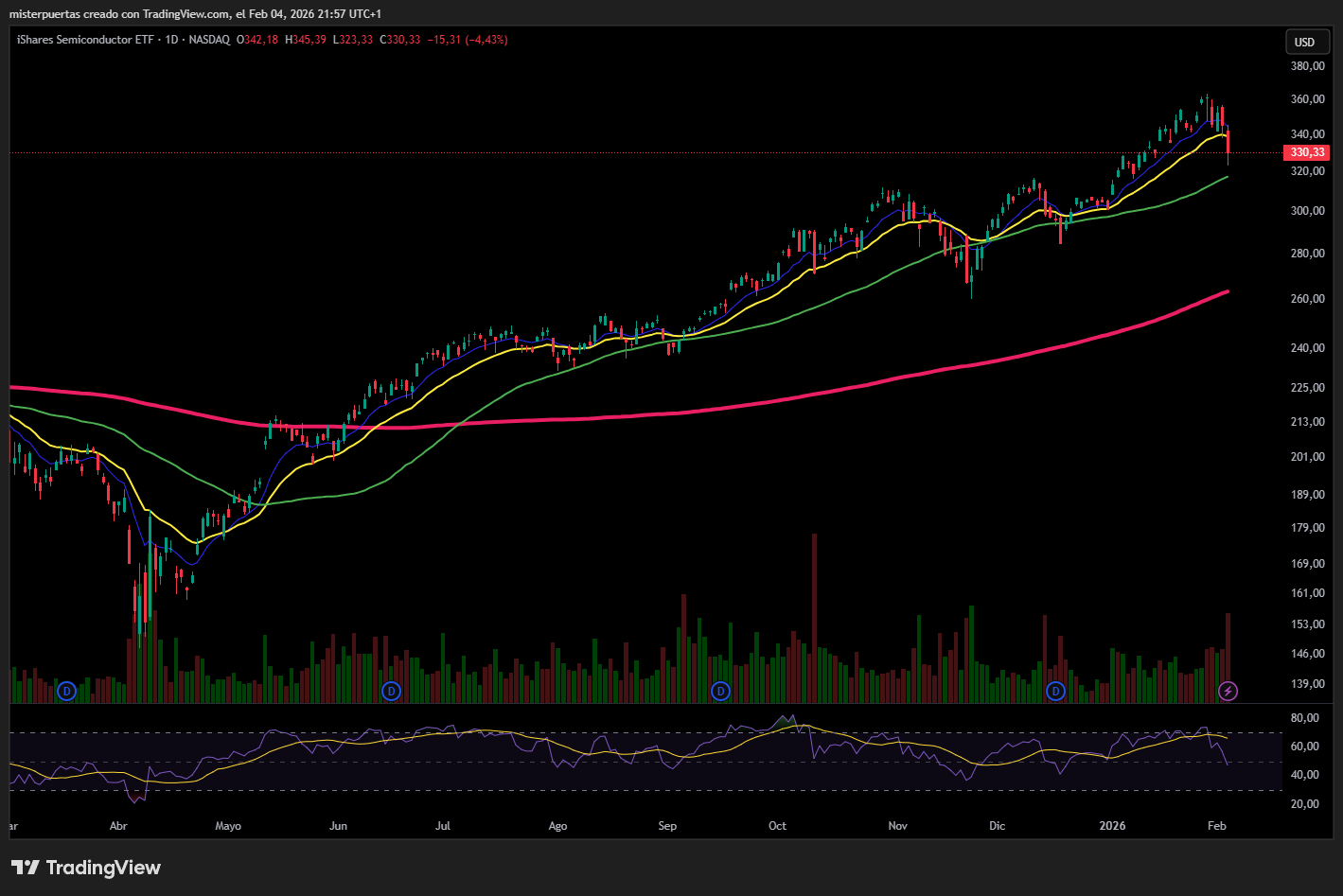Select the 1D interval label
Image resolution: width=1343 pixels, height=896 pixels.
coord(171,40)
